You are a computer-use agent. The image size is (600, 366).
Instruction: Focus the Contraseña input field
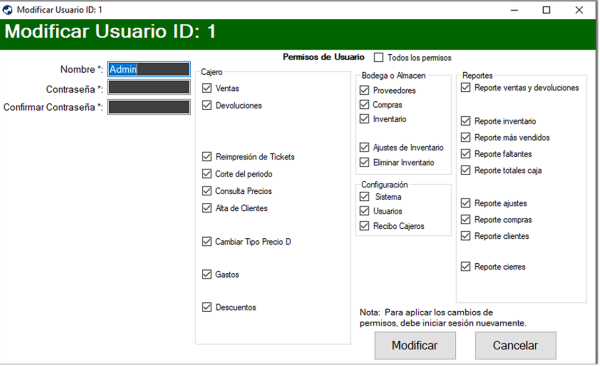(149, 87)
